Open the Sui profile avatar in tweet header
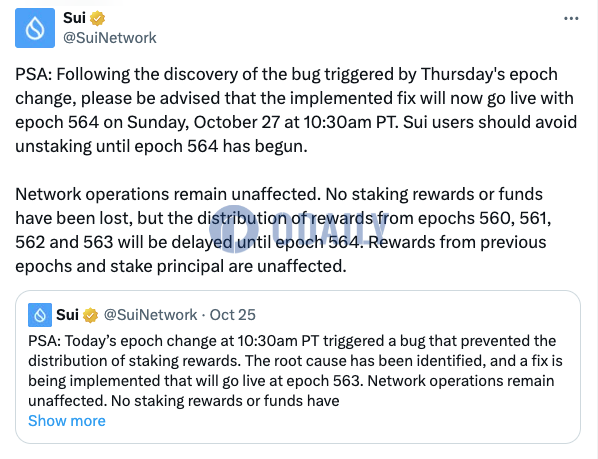 coord(35,28)
